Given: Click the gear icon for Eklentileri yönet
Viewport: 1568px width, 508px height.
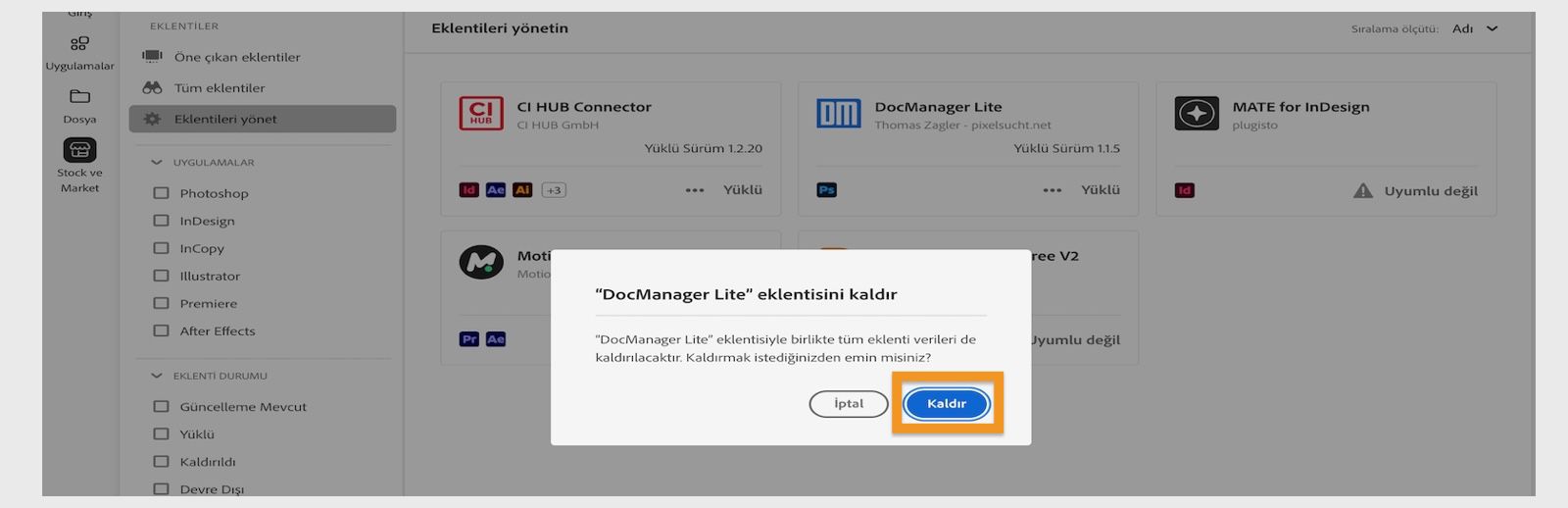Looking at the screenshot, I should 152,119.
